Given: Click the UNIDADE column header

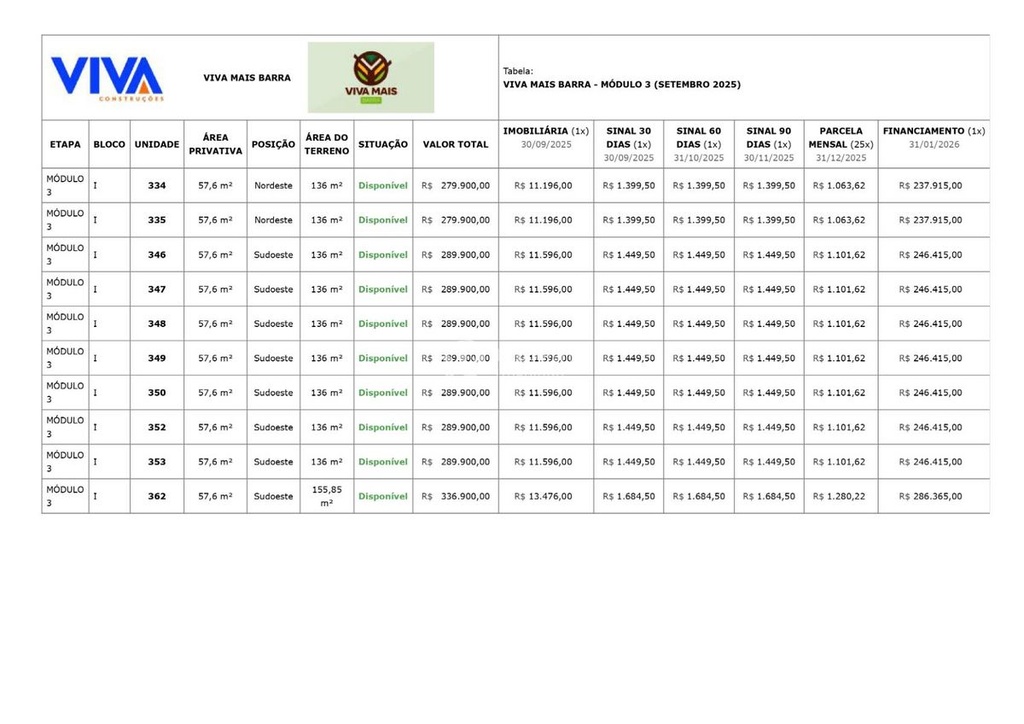Looking at the screenshot, I should click(x=157, y=144).
